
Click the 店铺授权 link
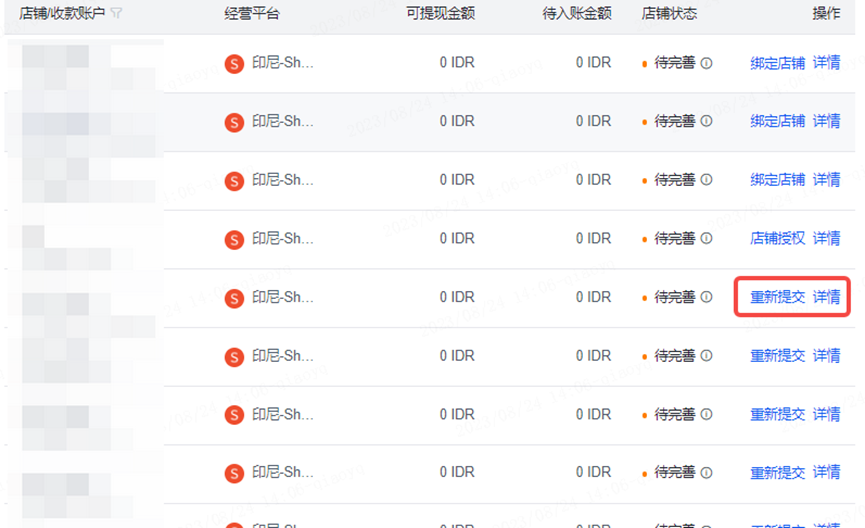pos(777,238)
